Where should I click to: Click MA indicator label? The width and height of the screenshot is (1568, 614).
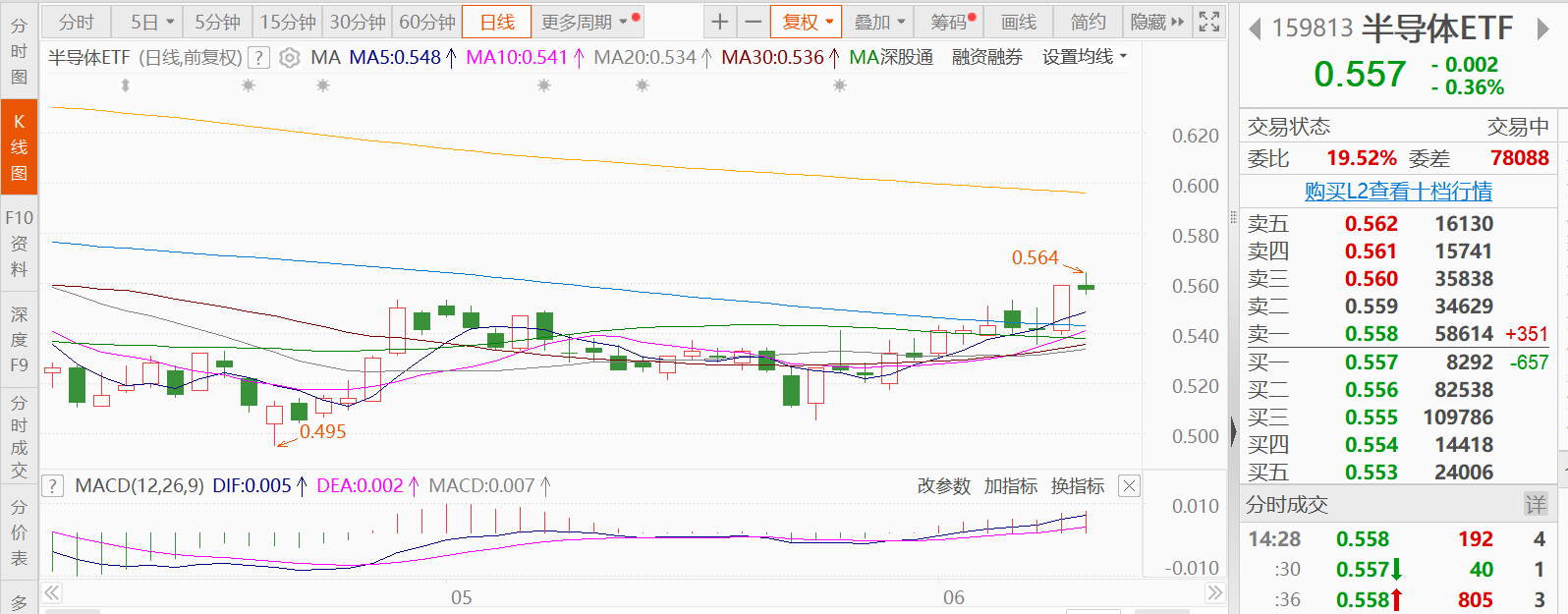325,57
